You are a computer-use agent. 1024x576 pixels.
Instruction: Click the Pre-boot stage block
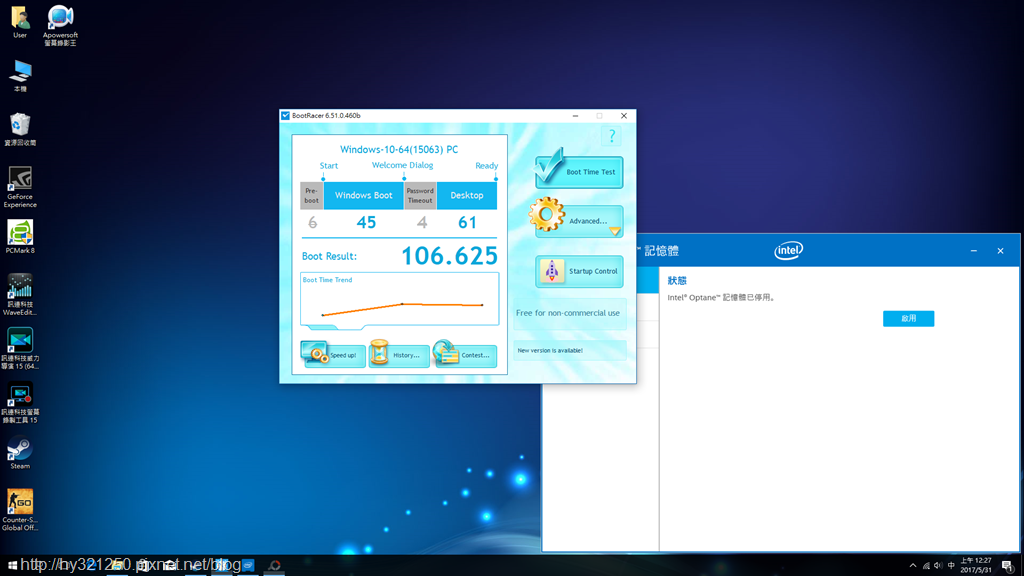(312, 195)
